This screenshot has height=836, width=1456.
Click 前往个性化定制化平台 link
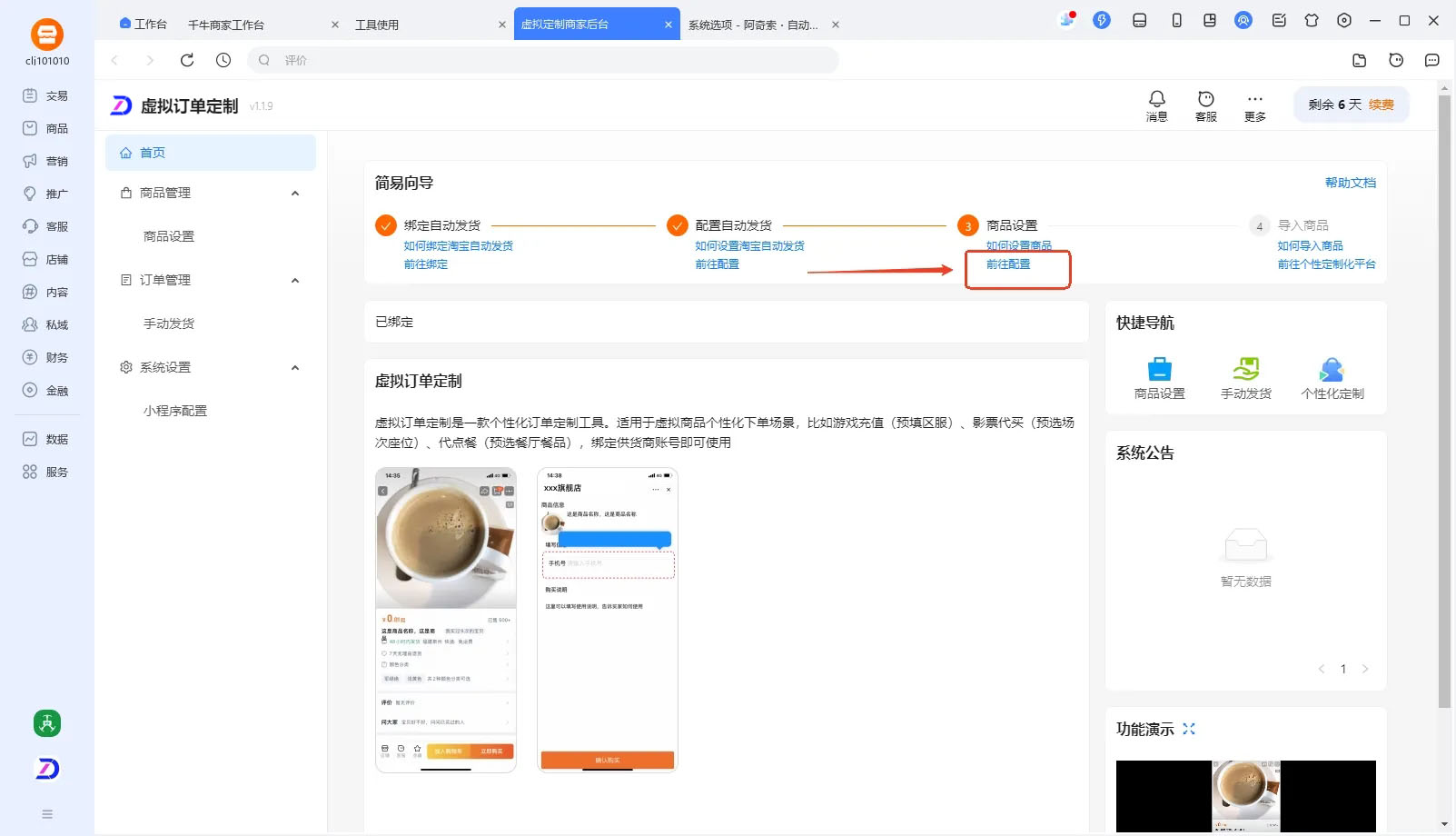(x=1326, y=264)
